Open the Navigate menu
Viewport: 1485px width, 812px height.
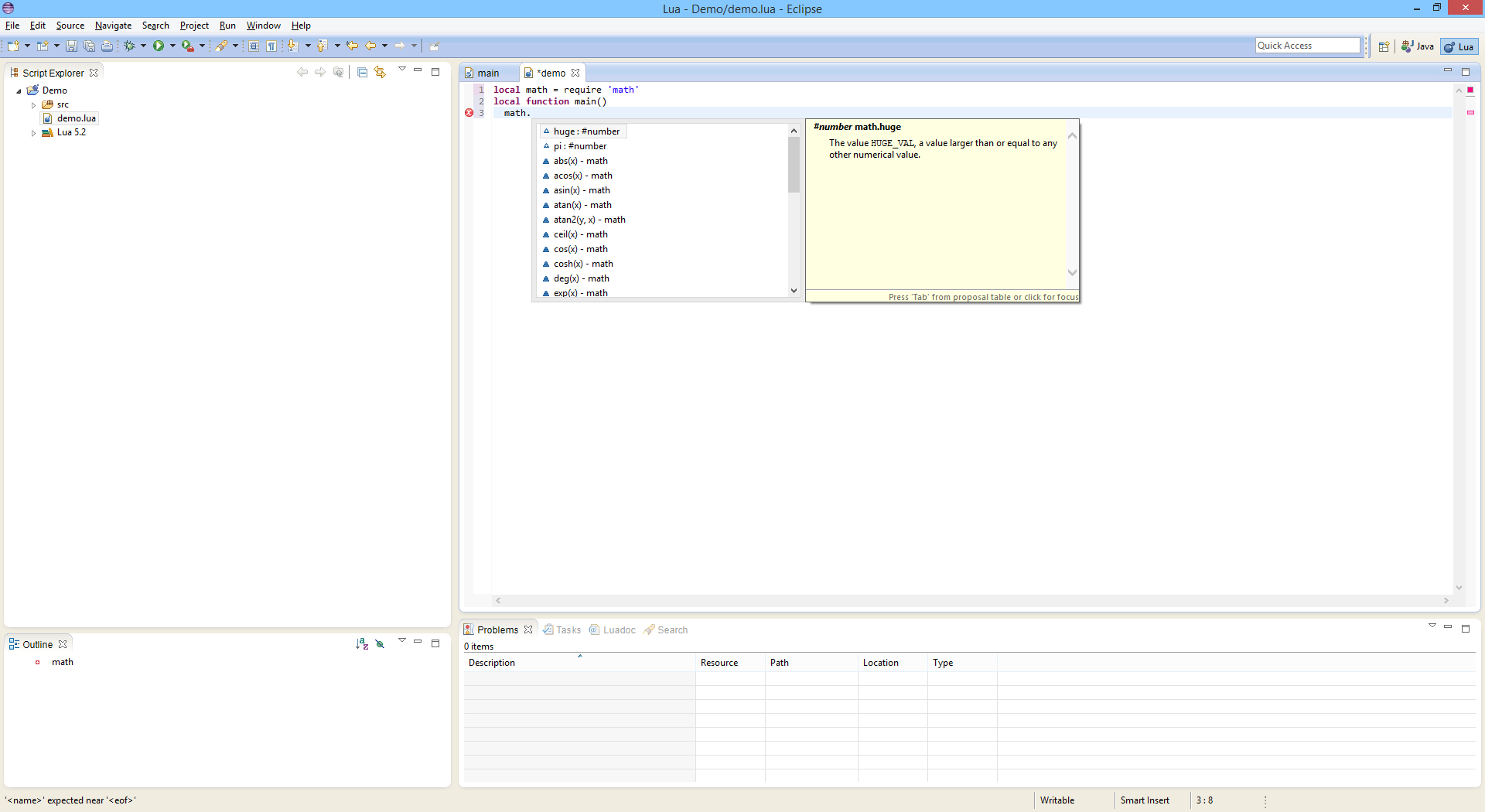[x=113, y=26]
